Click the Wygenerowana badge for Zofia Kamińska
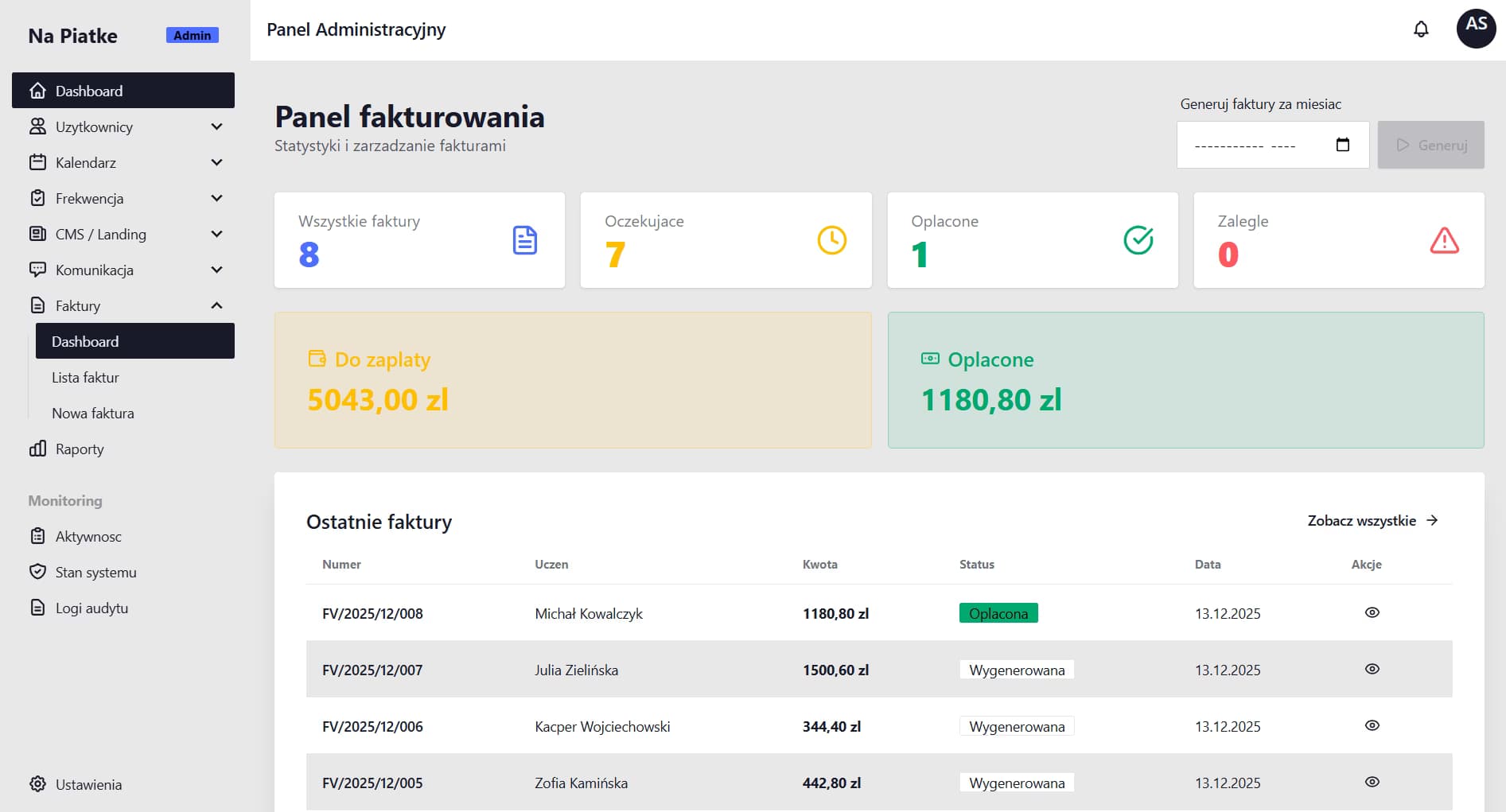The width and height of the screenshot is (1506, 812). (x=1017, y=783)
